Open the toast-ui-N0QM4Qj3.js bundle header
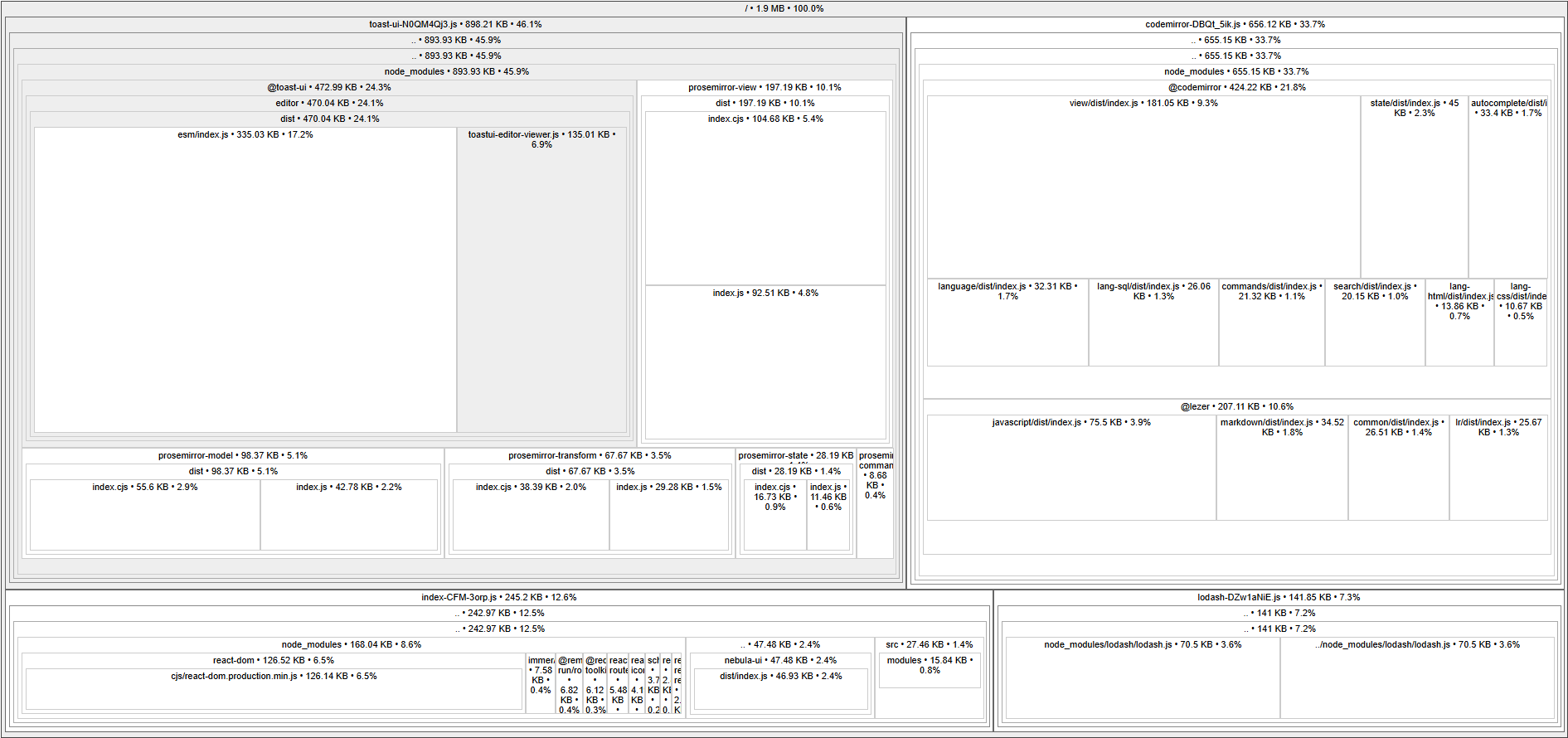This screenshot has width=1568, height=738. coord(455,24)
